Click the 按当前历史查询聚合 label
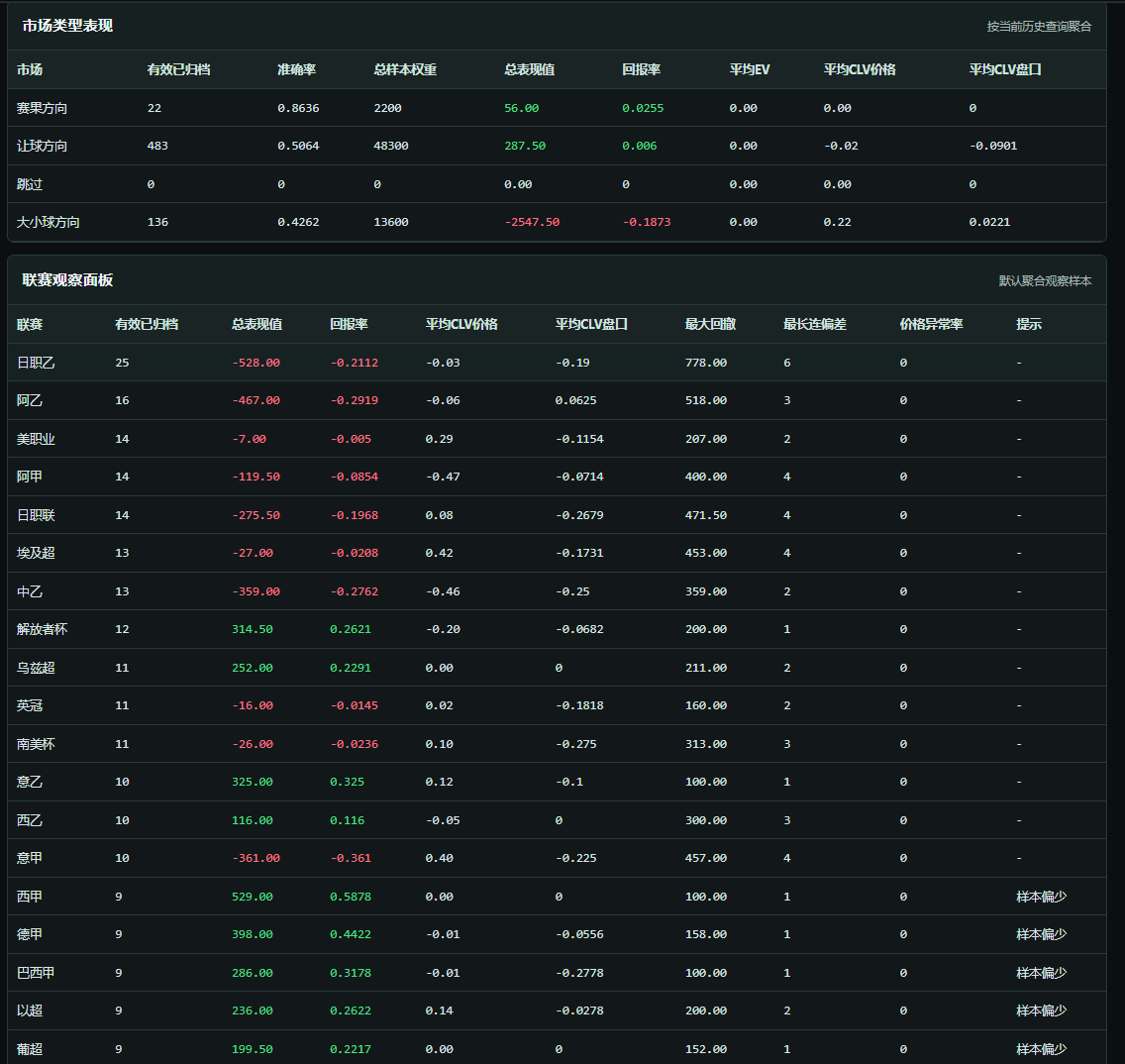Image resolution: width=1125 pixels, height=1064 pixels. [x=1039, y=27]
